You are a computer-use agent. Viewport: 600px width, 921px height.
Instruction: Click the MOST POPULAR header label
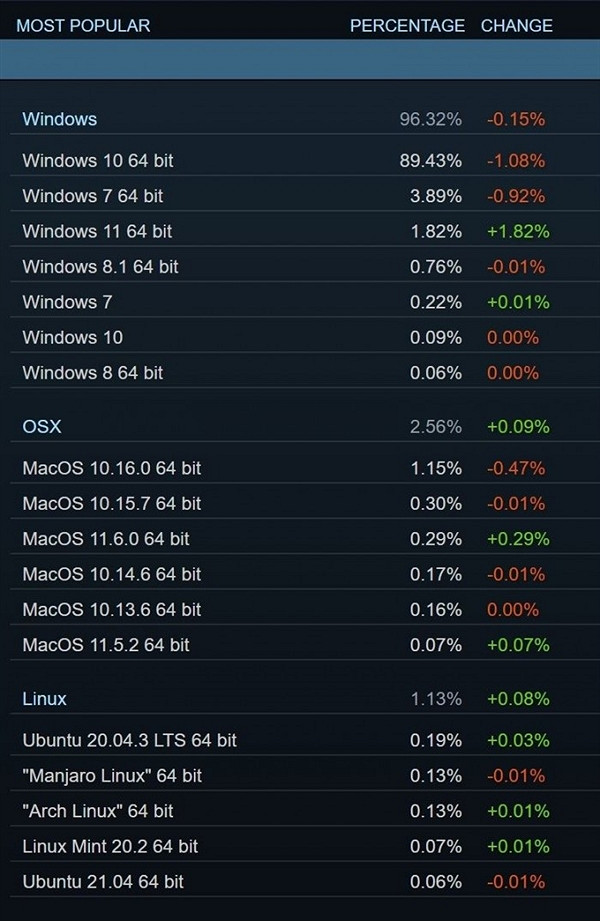(85, 26)
